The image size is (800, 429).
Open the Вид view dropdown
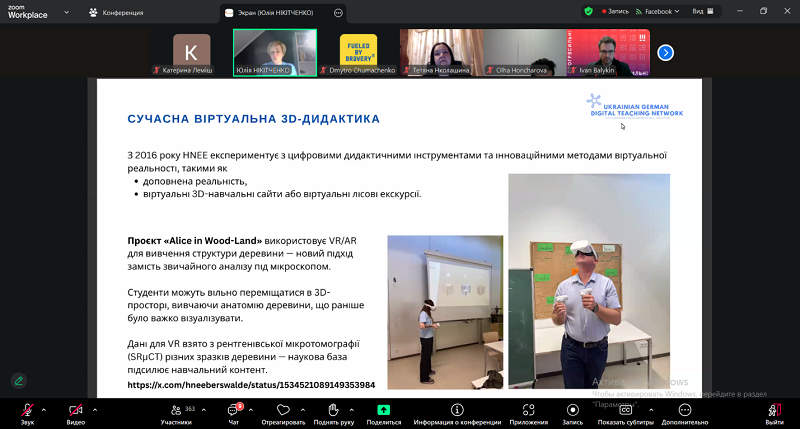(702, 12)
